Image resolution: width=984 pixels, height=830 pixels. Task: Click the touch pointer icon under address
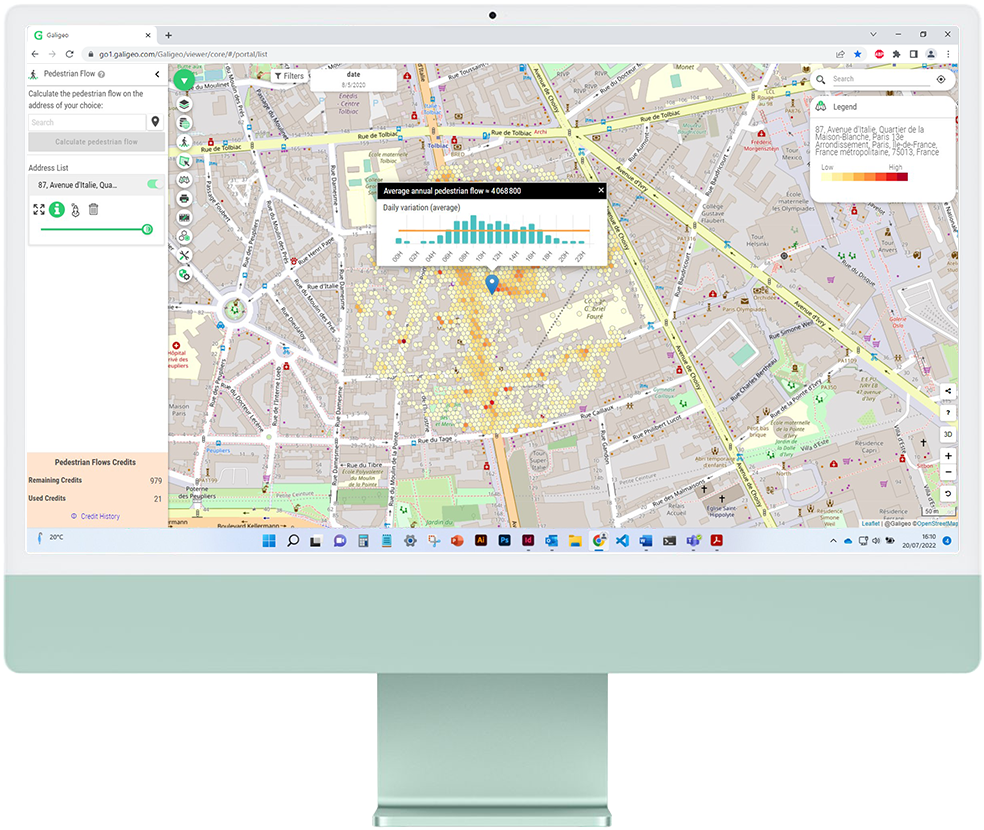(x=75, y=210)
